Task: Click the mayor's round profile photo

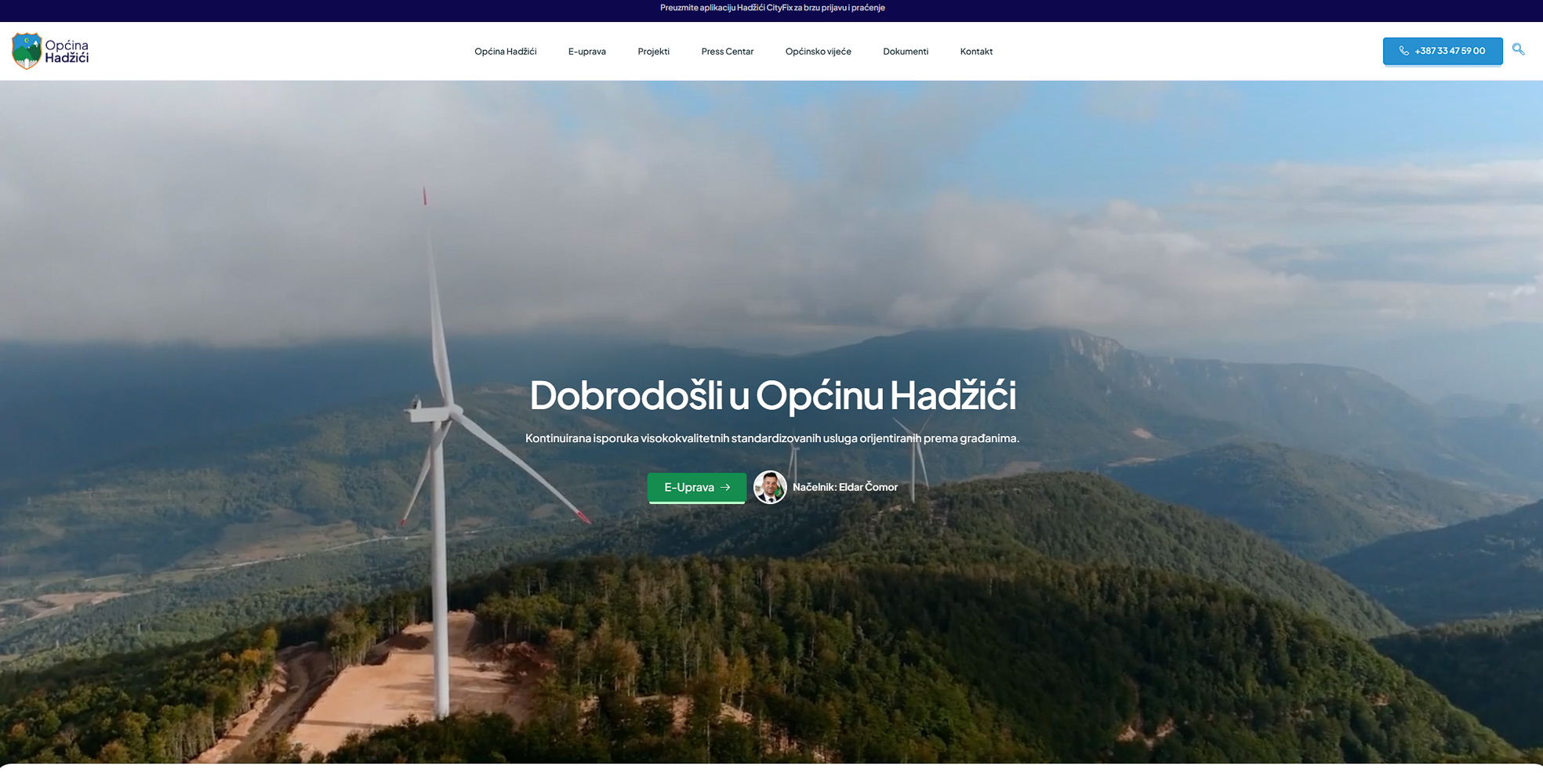Action: [769, 488]
